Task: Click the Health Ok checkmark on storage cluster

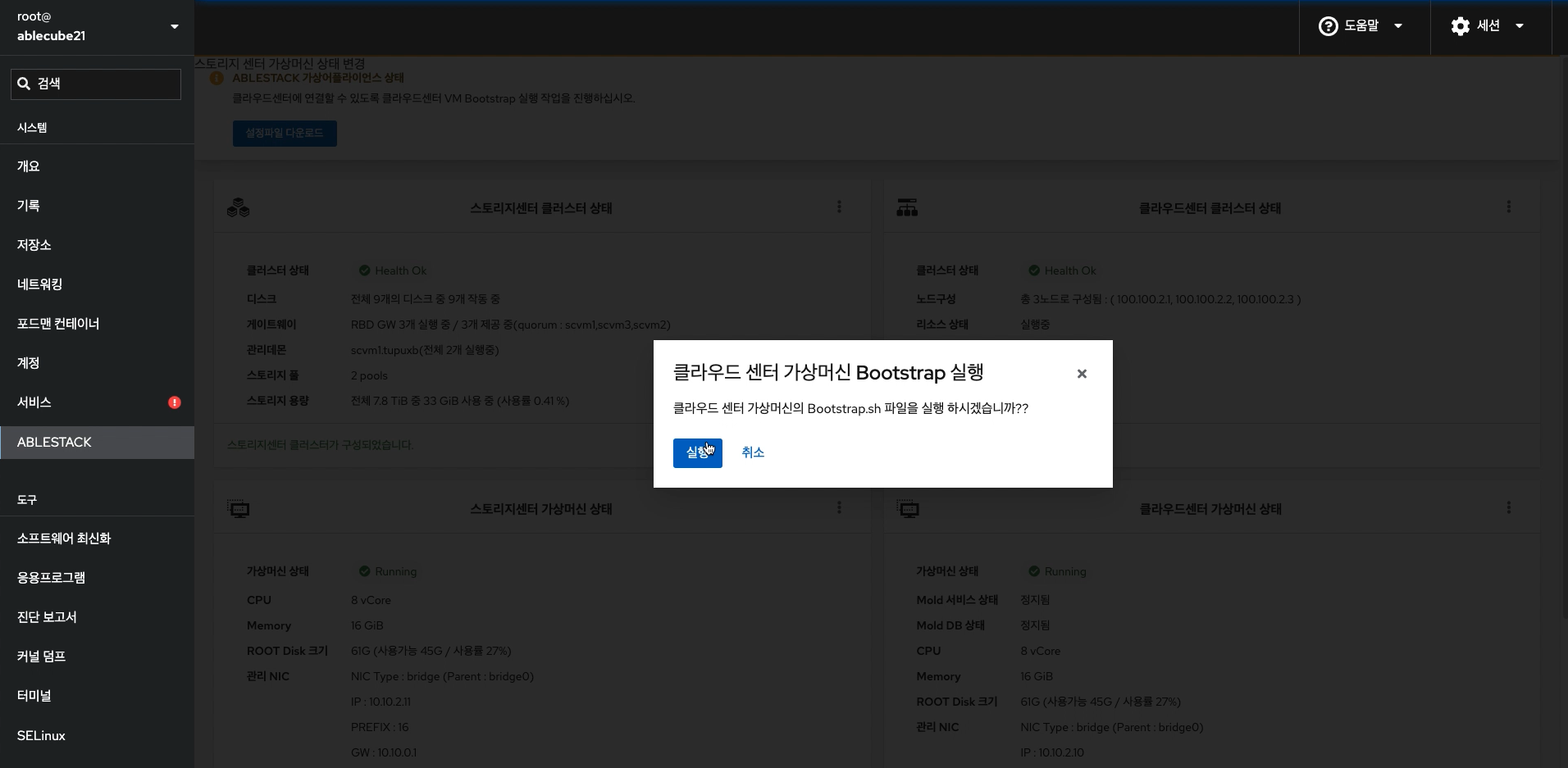Action: click(x=363, y=270)
